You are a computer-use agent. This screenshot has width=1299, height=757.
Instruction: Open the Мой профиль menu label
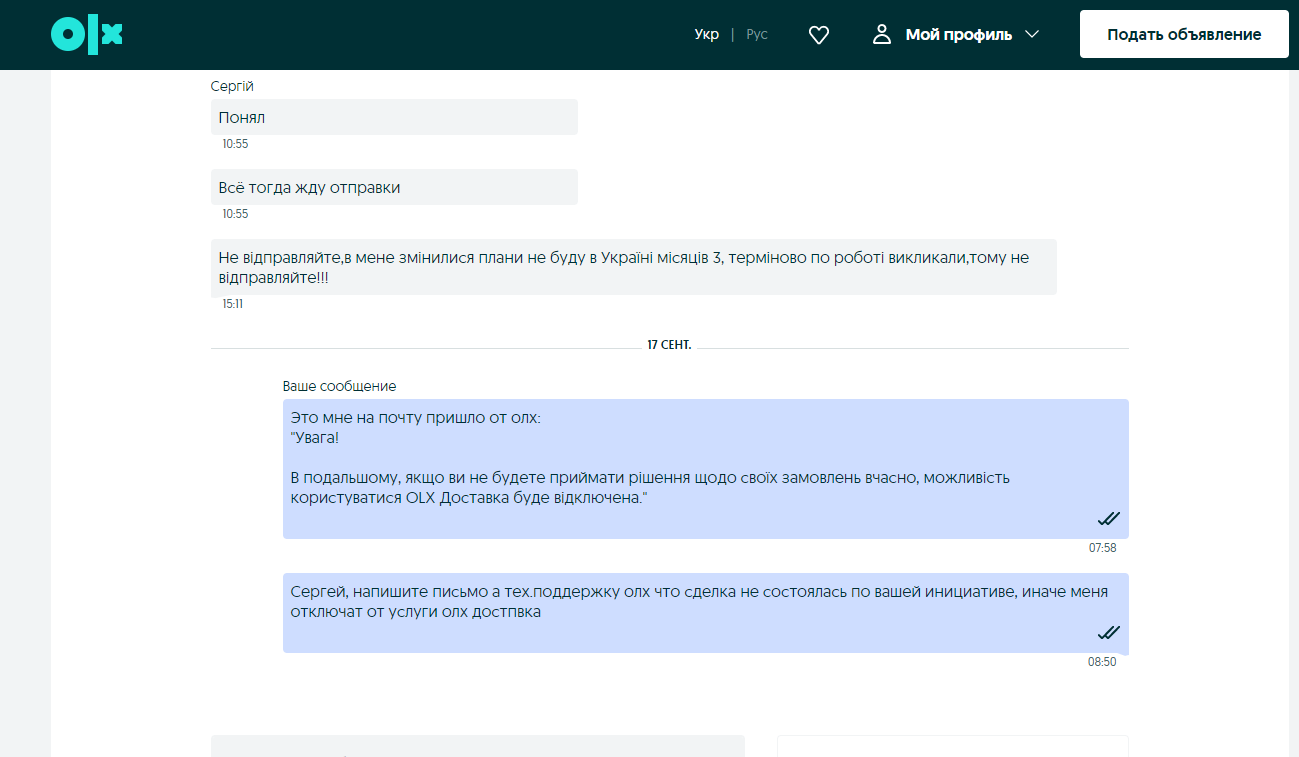click(x=958, y=35)
